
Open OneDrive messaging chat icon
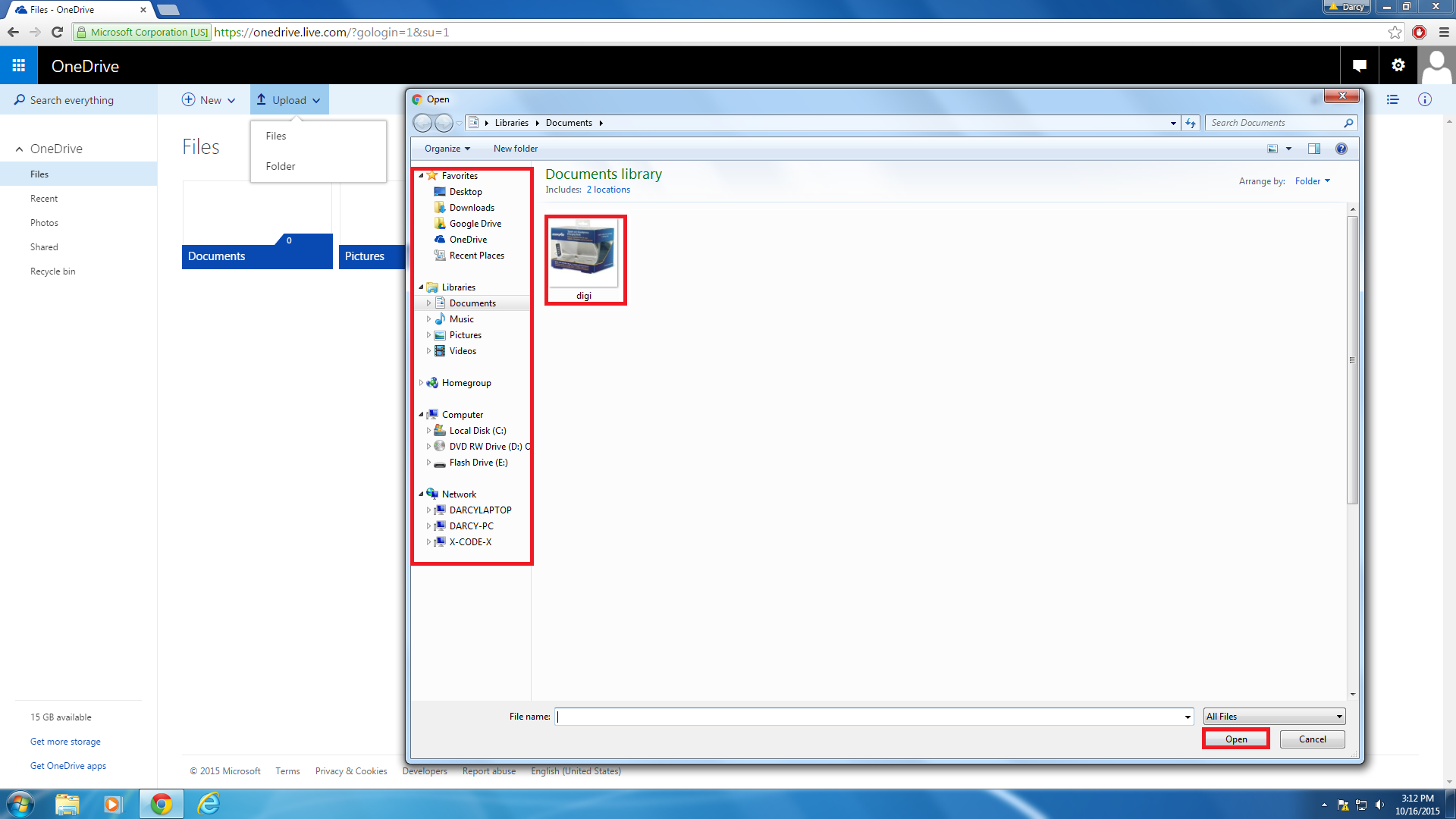1360,66
